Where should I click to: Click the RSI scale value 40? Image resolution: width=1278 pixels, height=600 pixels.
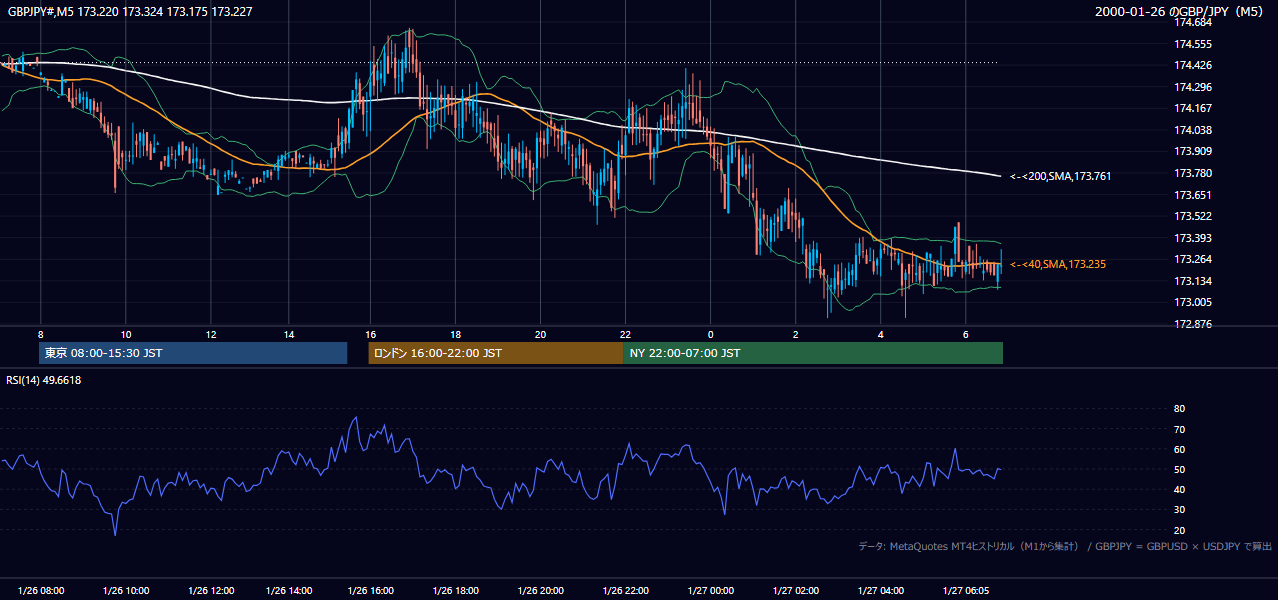coord(1180,489)
